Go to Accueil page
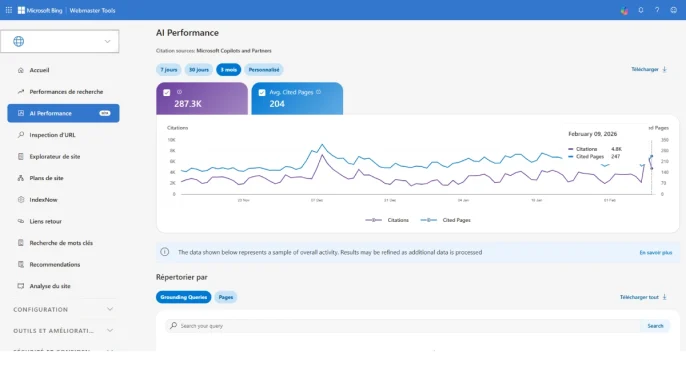This screenshot has width=686, height=386. (39, 70)
